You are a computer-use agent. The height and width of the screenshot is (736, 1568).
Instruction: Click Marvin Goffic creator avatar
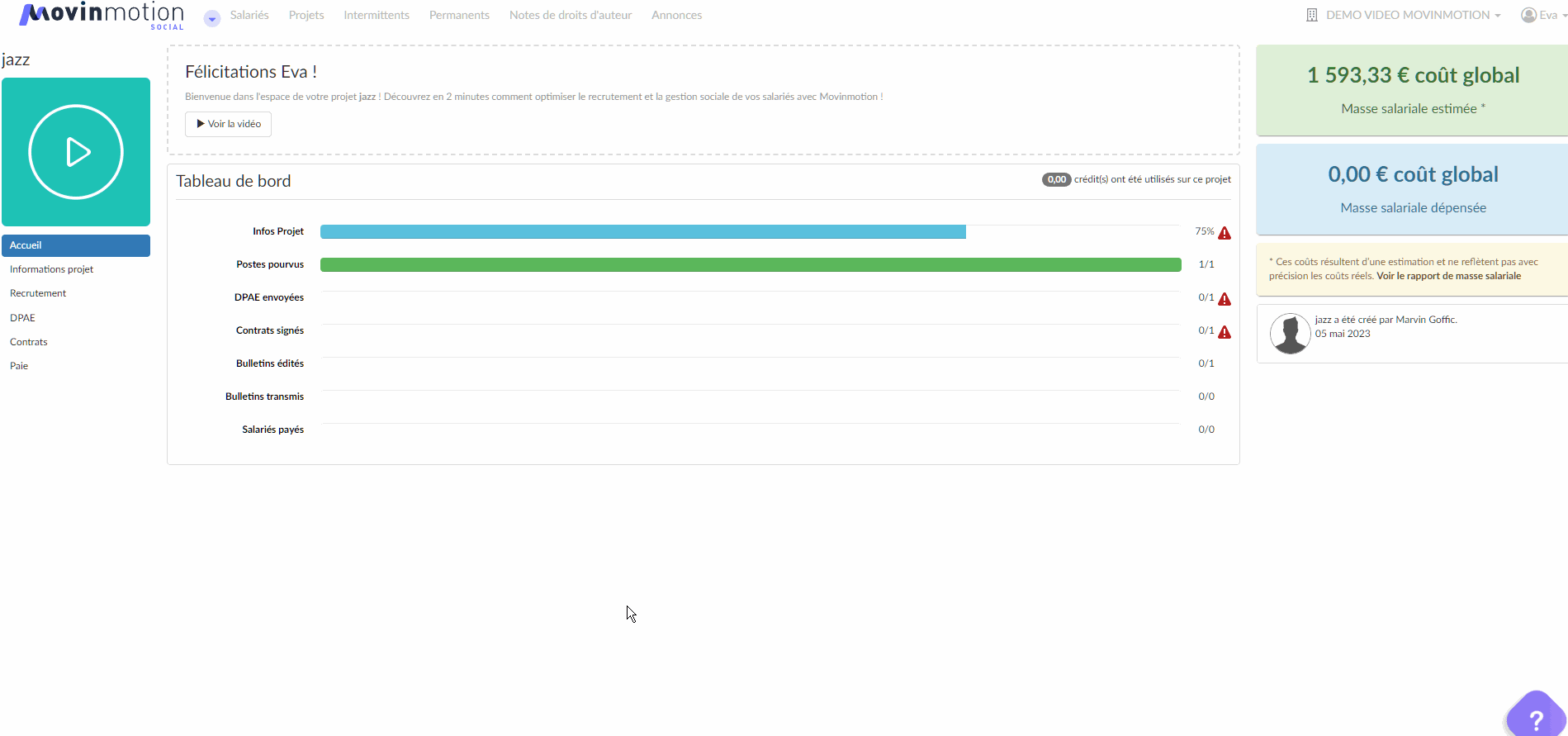tap(1290, 334)
